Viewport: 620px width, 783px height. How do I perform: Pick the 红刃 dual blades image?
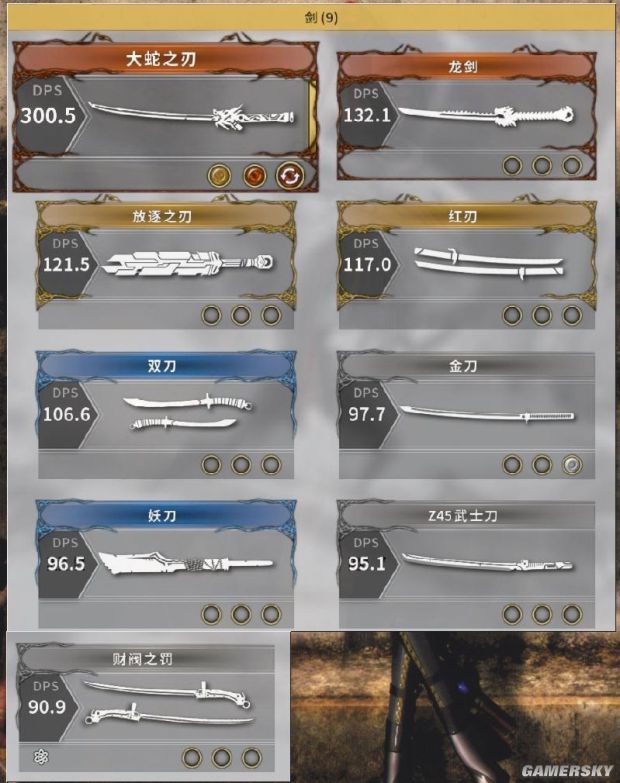[489, 263]
